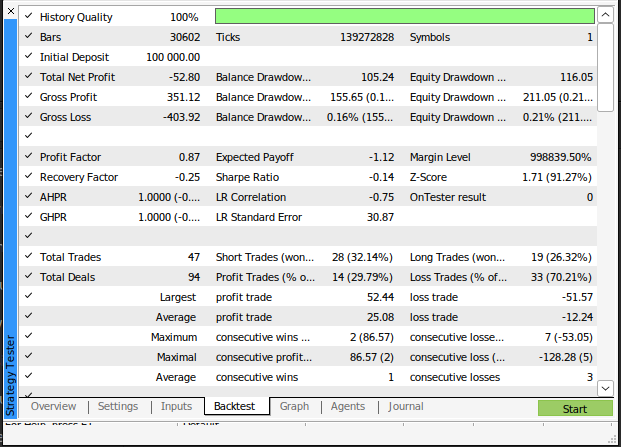Click the Bars value 30602
Viewport: 621px width, 447px height.
click(x=185, y=37)
